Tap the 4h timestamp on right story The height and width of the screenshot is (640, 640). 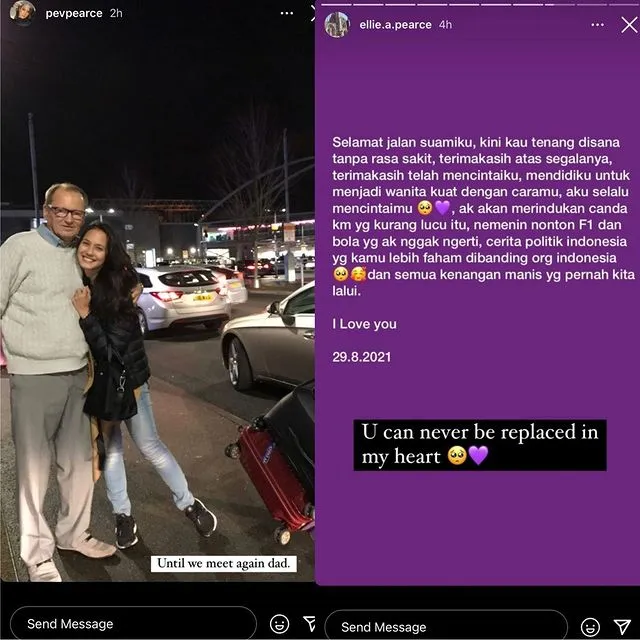[x=445, y=24]
